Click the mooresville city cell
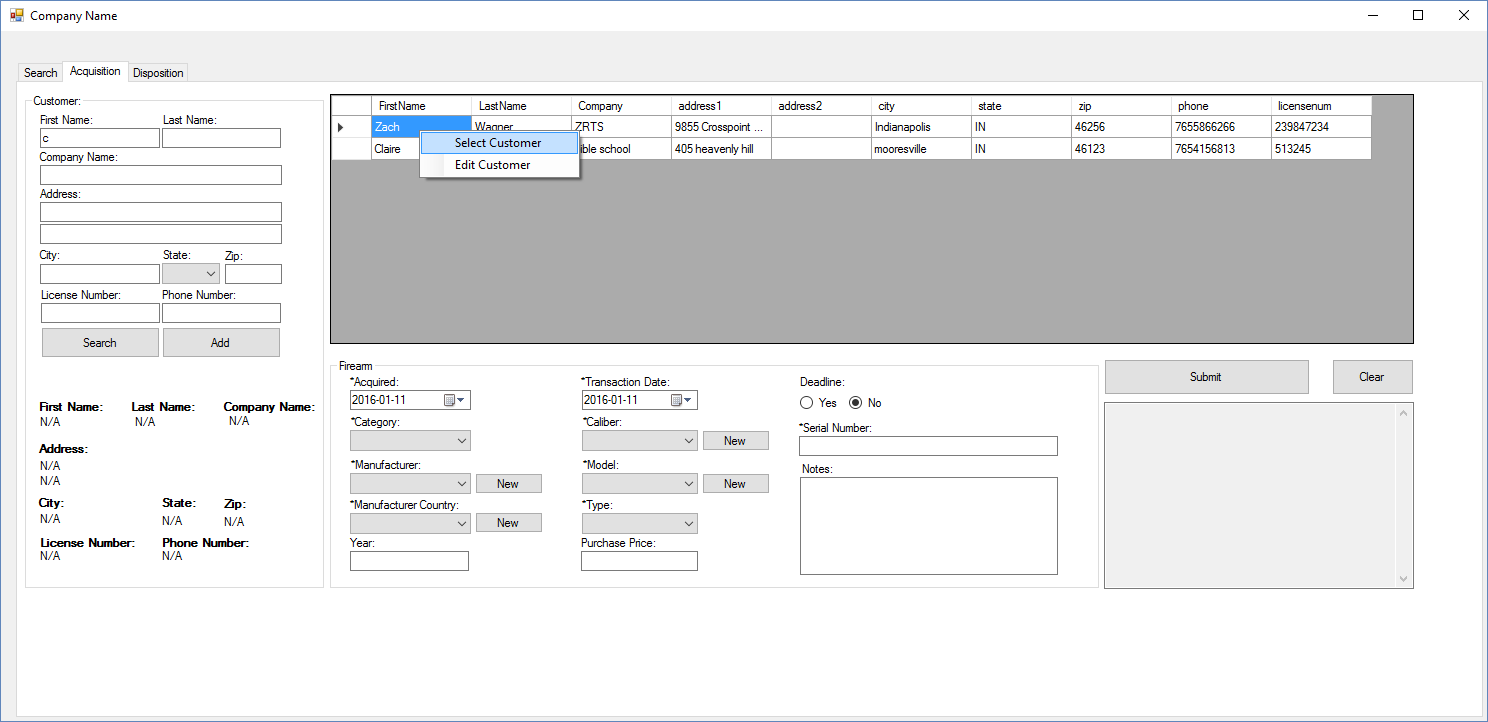1488x722 pixels. point(921,149)
